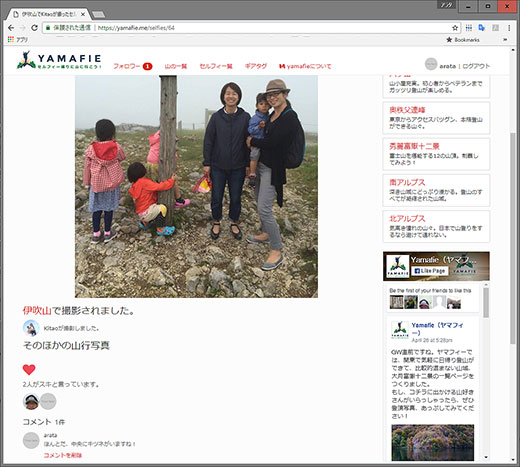Open the アプリ apps shortcut
Screen dimensions: 520x467
pos(18,39)
